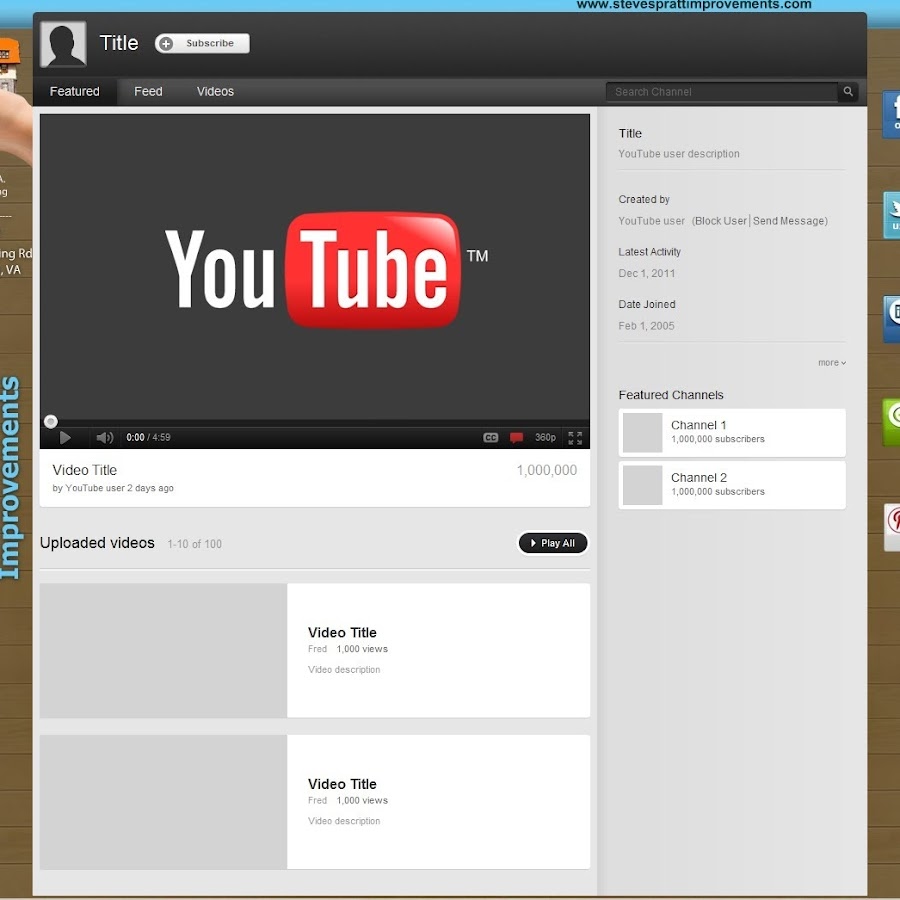Click the second uploaded video's title
This screenshot has width=900, height=900.
click(342, 784)
